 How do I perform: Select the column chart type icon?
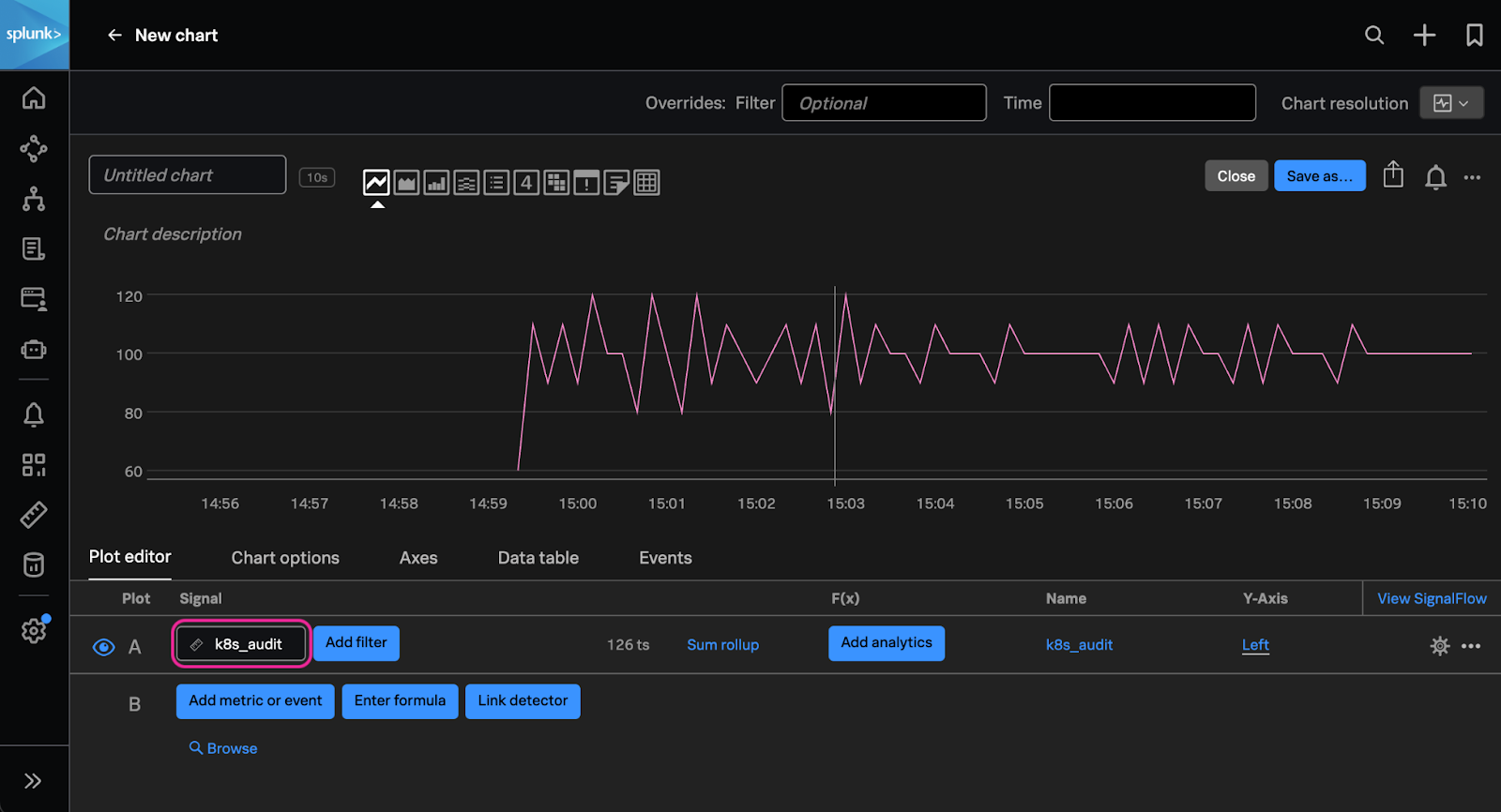(436, 183)
